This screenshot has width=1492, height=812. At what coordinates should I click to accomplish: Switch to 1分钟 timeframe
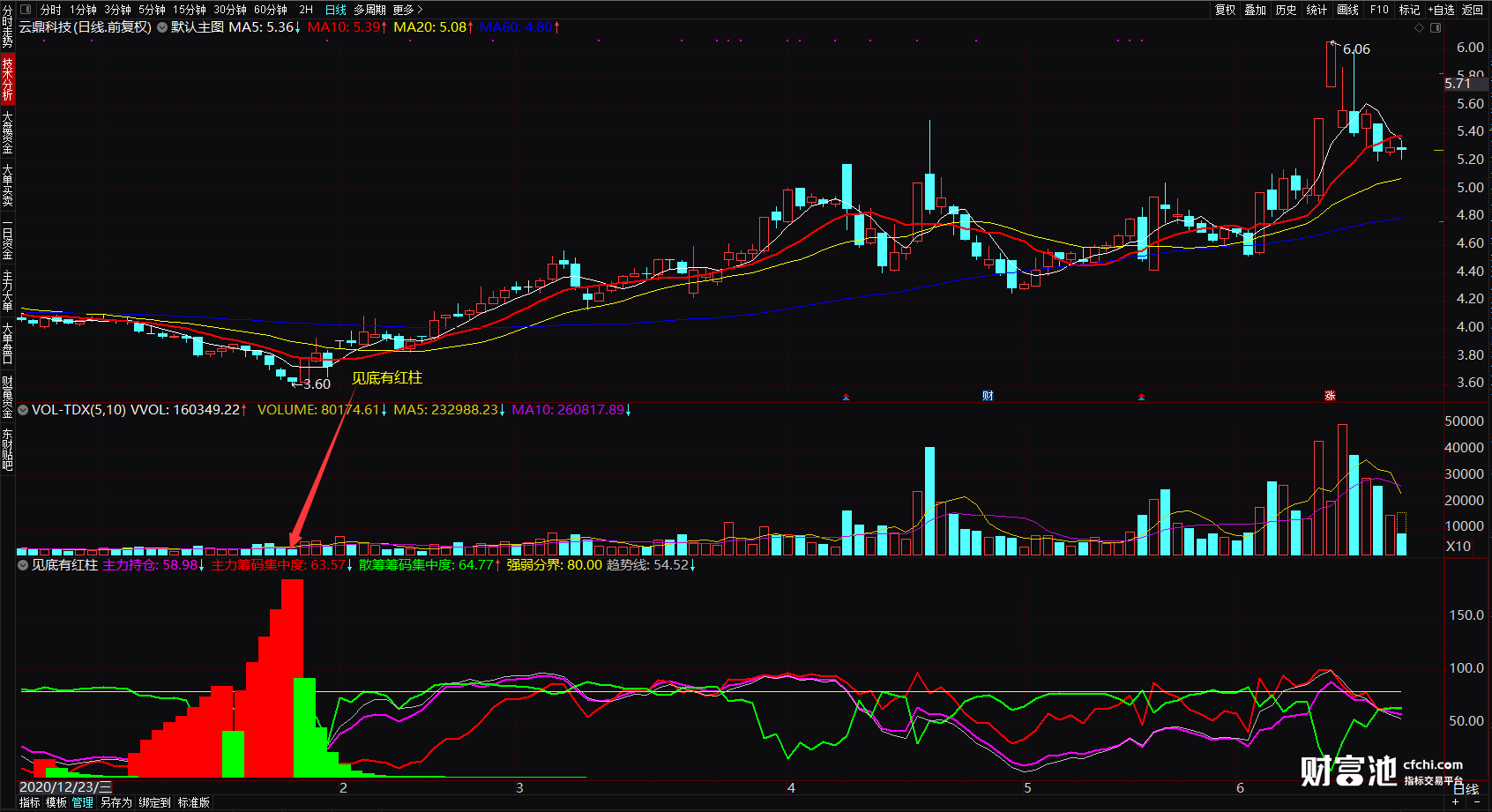click(x=83, y=10)
